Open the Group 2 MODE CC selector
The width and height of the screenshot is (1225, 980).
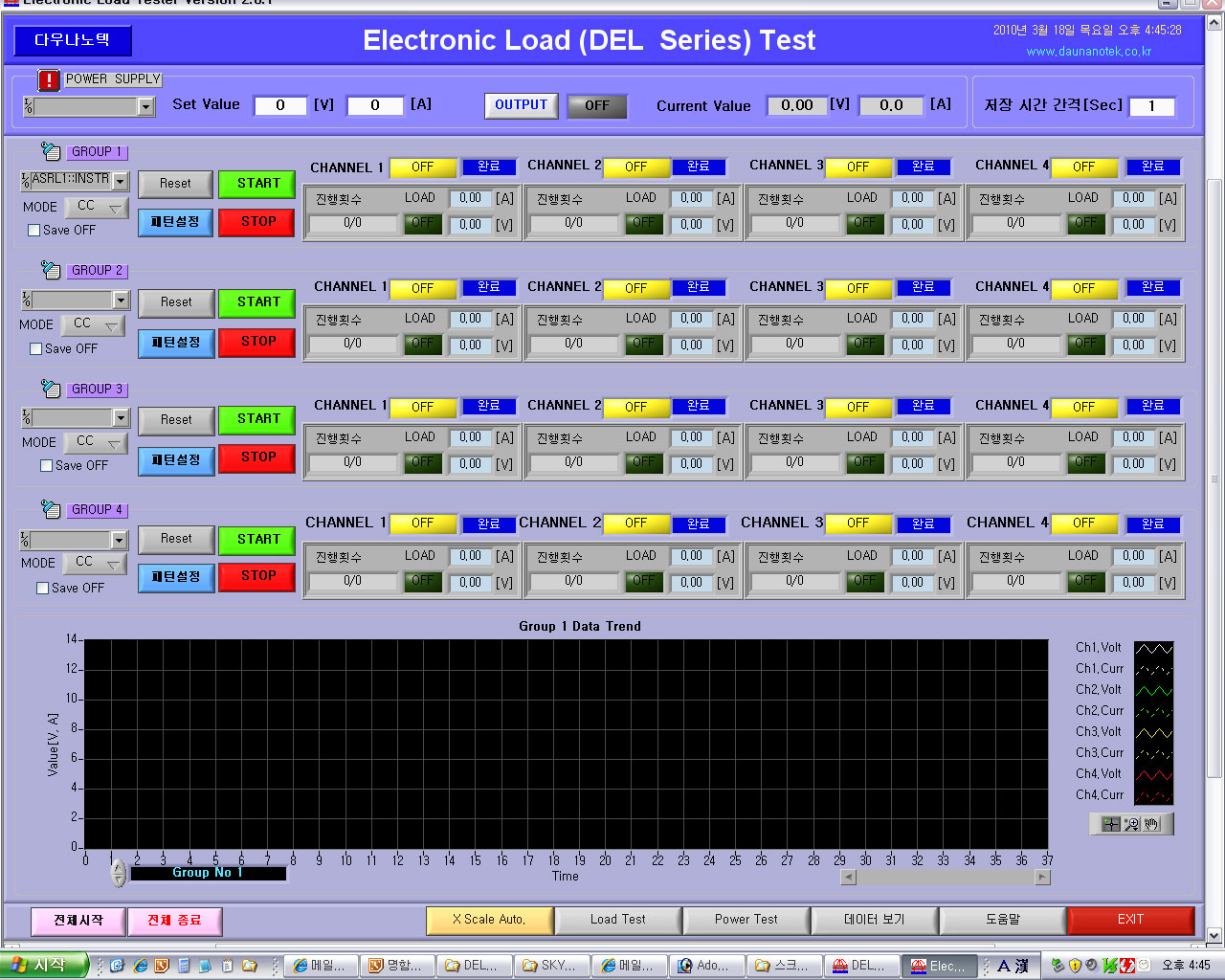point(94,325)
